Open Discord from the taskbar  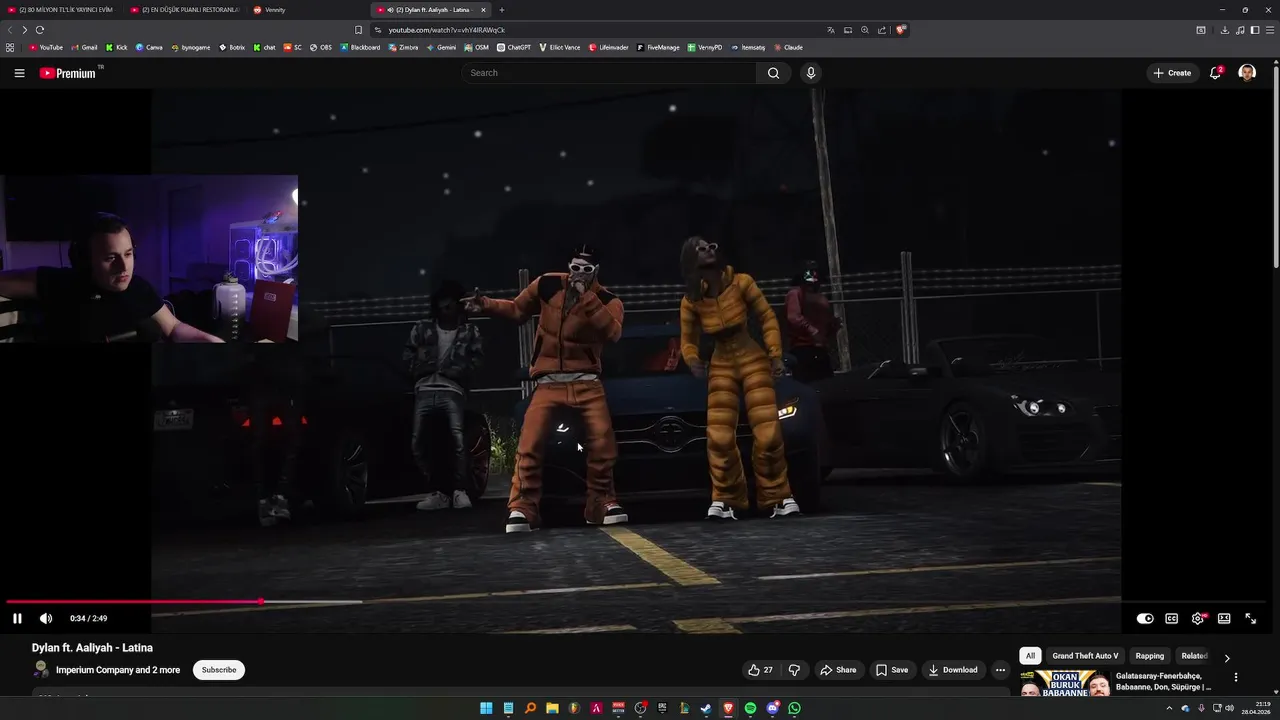tap(772, 708)
